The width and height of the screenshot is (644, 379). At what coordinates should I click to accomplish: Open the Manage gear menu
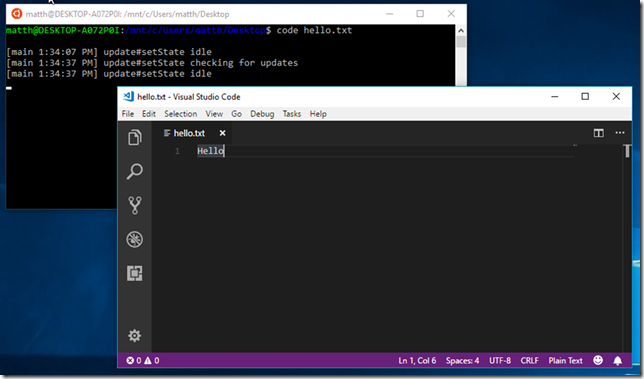pyautogui.click(x=135, y=336)
